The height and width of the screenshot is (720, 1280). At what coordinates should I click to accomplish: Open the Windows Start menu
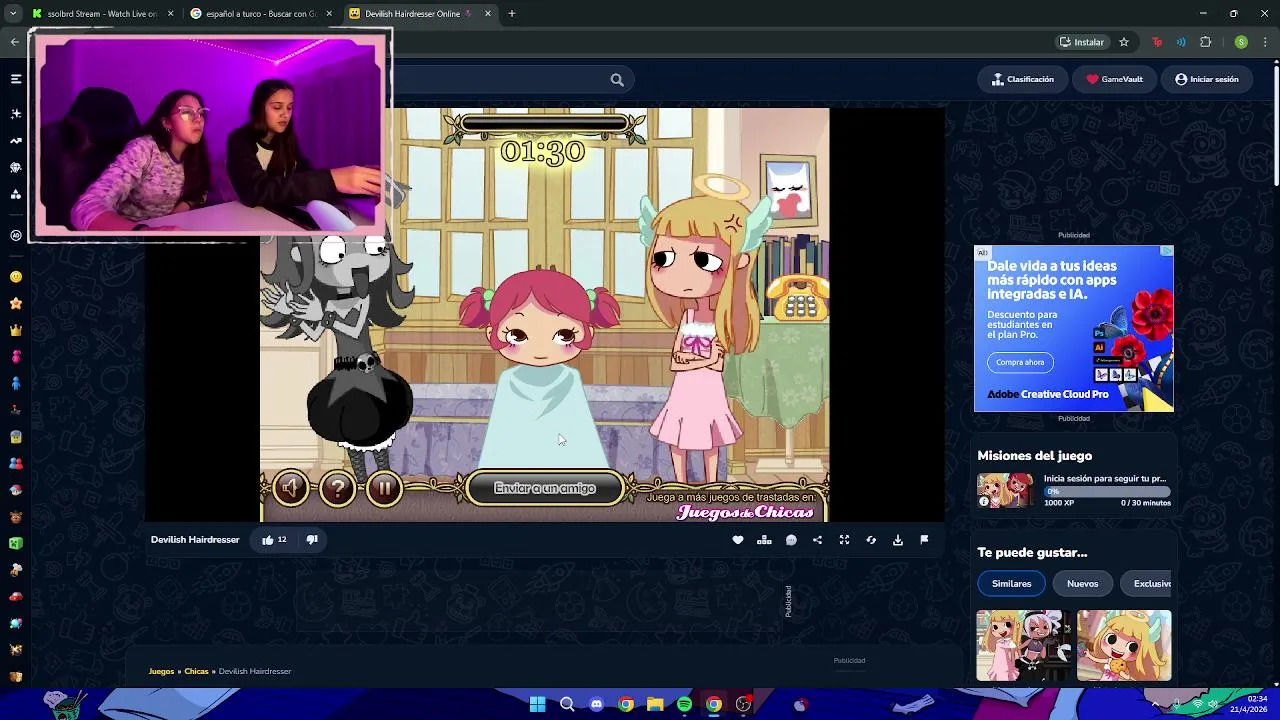click(537, 704)
